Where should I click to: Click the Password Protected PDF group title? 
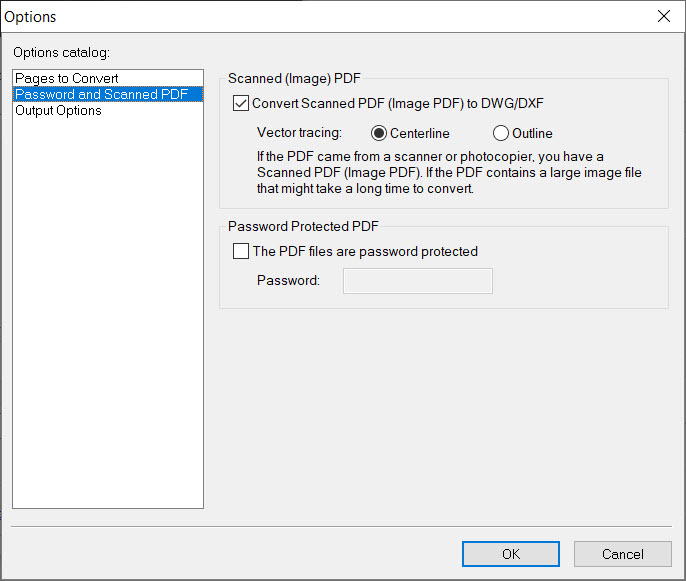click(x=303, y=226)
